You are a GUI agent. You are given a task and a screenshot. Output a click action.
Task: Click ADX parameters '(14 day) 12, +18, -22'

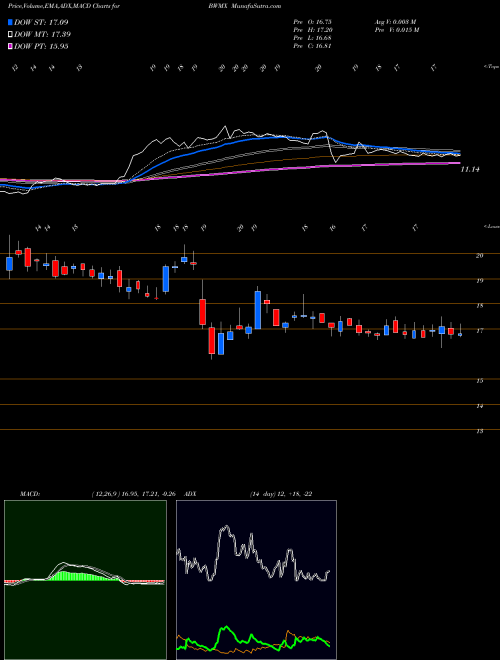point(281,494)
